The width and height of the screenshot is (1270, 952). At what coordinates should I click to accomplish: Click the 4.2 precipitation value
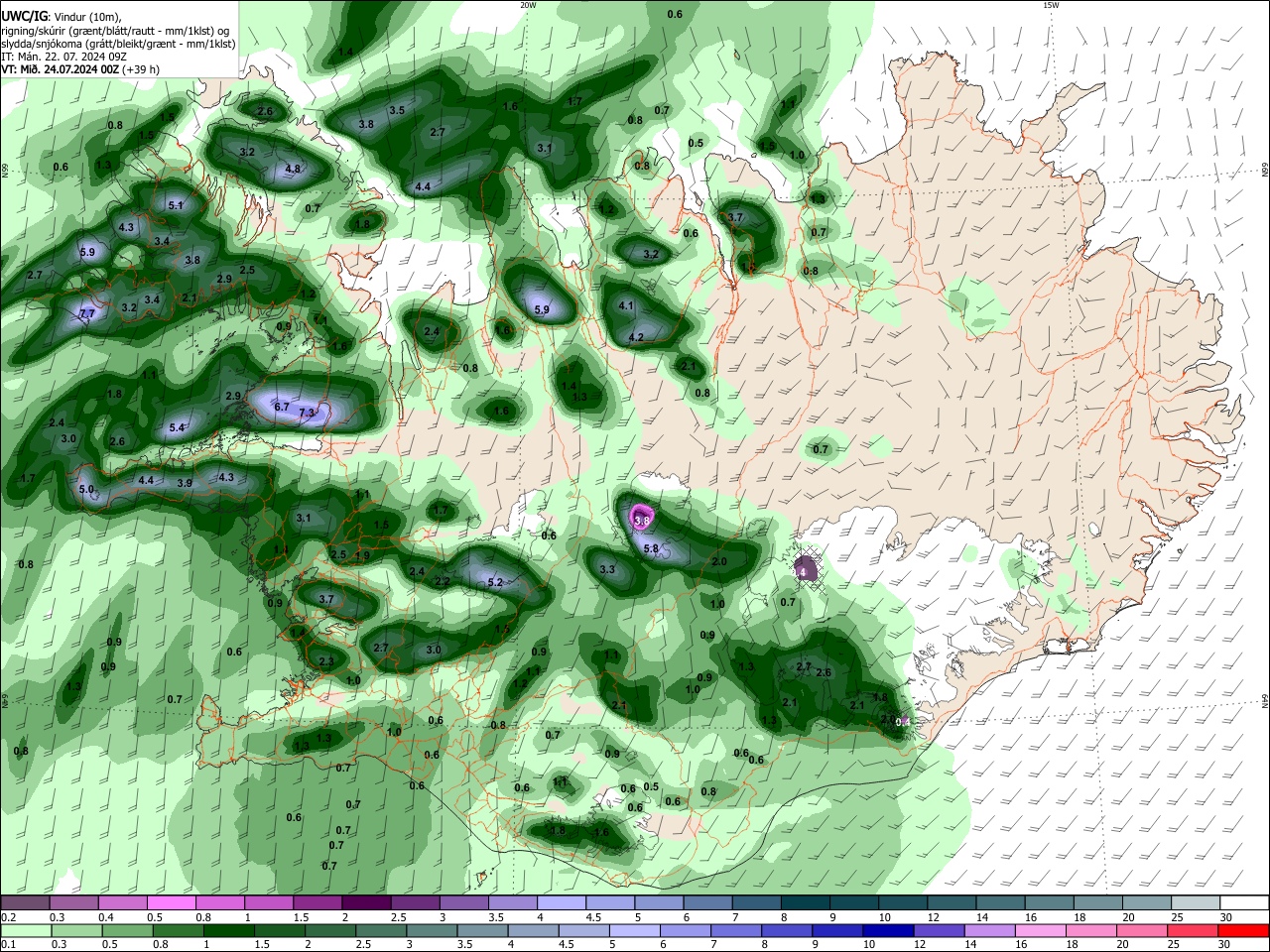(637, 337)
